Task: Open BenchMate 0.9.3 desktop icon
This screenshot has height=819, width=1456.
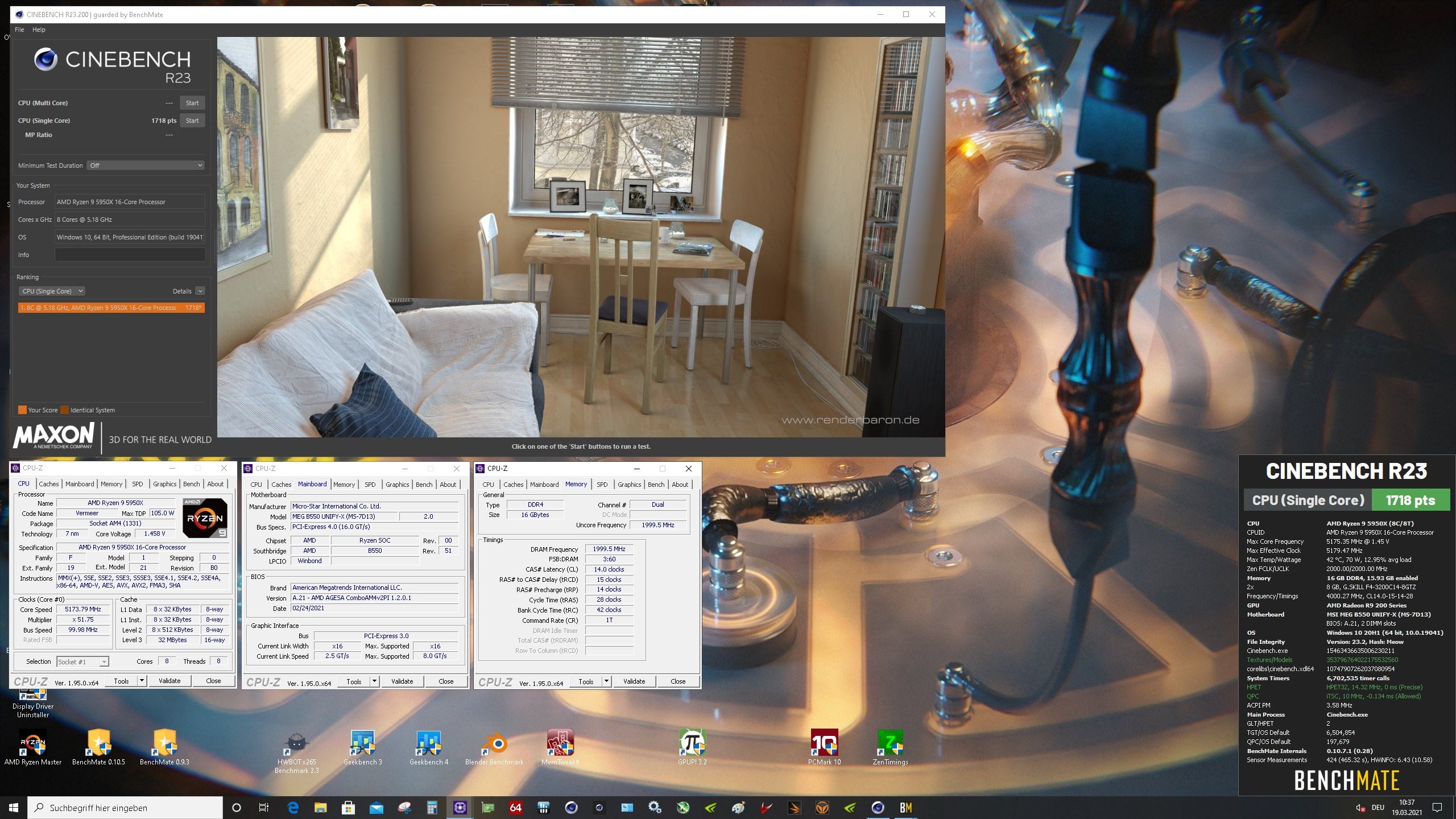Action: 164,746
